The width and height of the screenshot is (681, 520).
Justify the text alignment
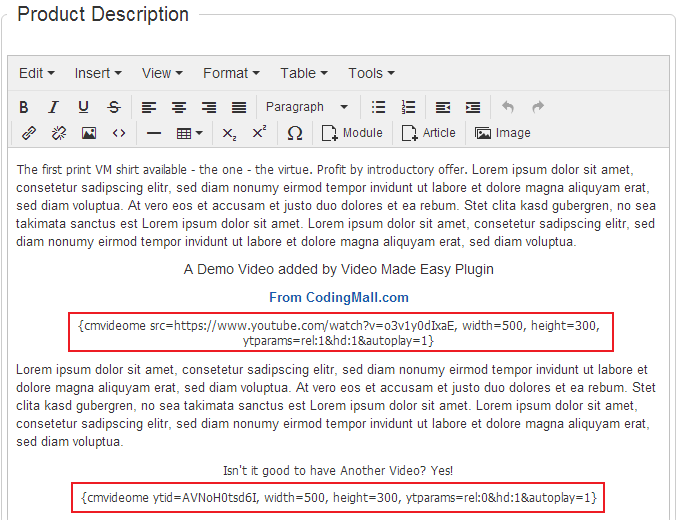[x=239, y=107]
